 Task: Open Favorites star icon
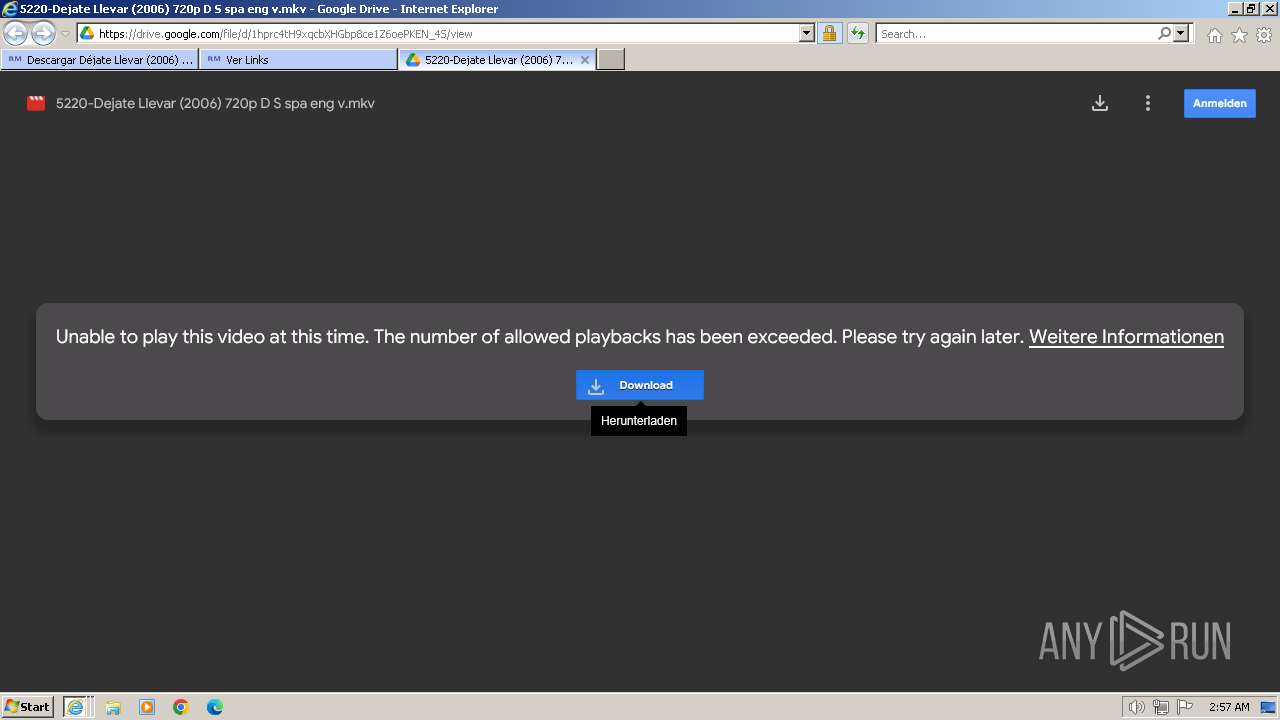tap(1239, 35)
